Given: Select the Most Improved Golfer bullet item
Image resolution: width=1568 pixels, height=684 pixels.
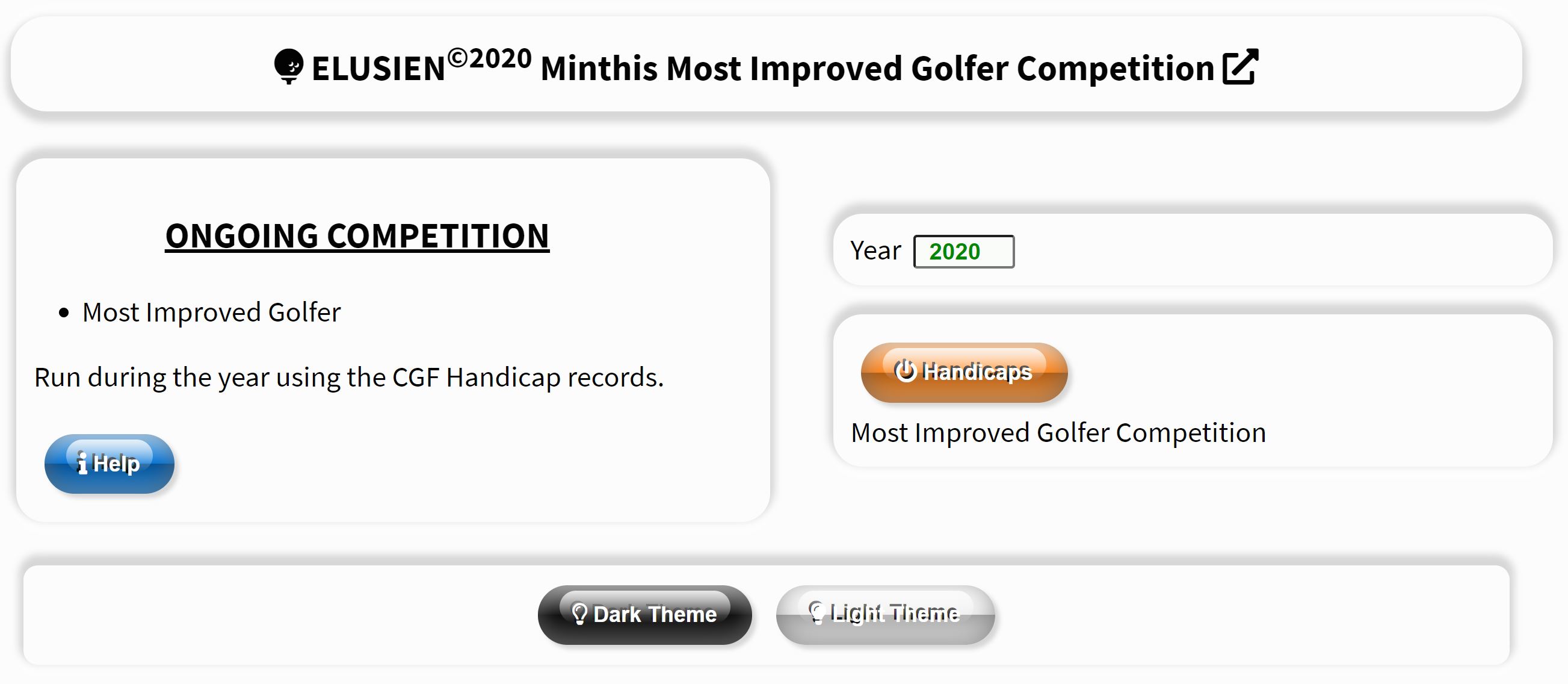Looking at the screenshot, I should [x=211, y=312].
